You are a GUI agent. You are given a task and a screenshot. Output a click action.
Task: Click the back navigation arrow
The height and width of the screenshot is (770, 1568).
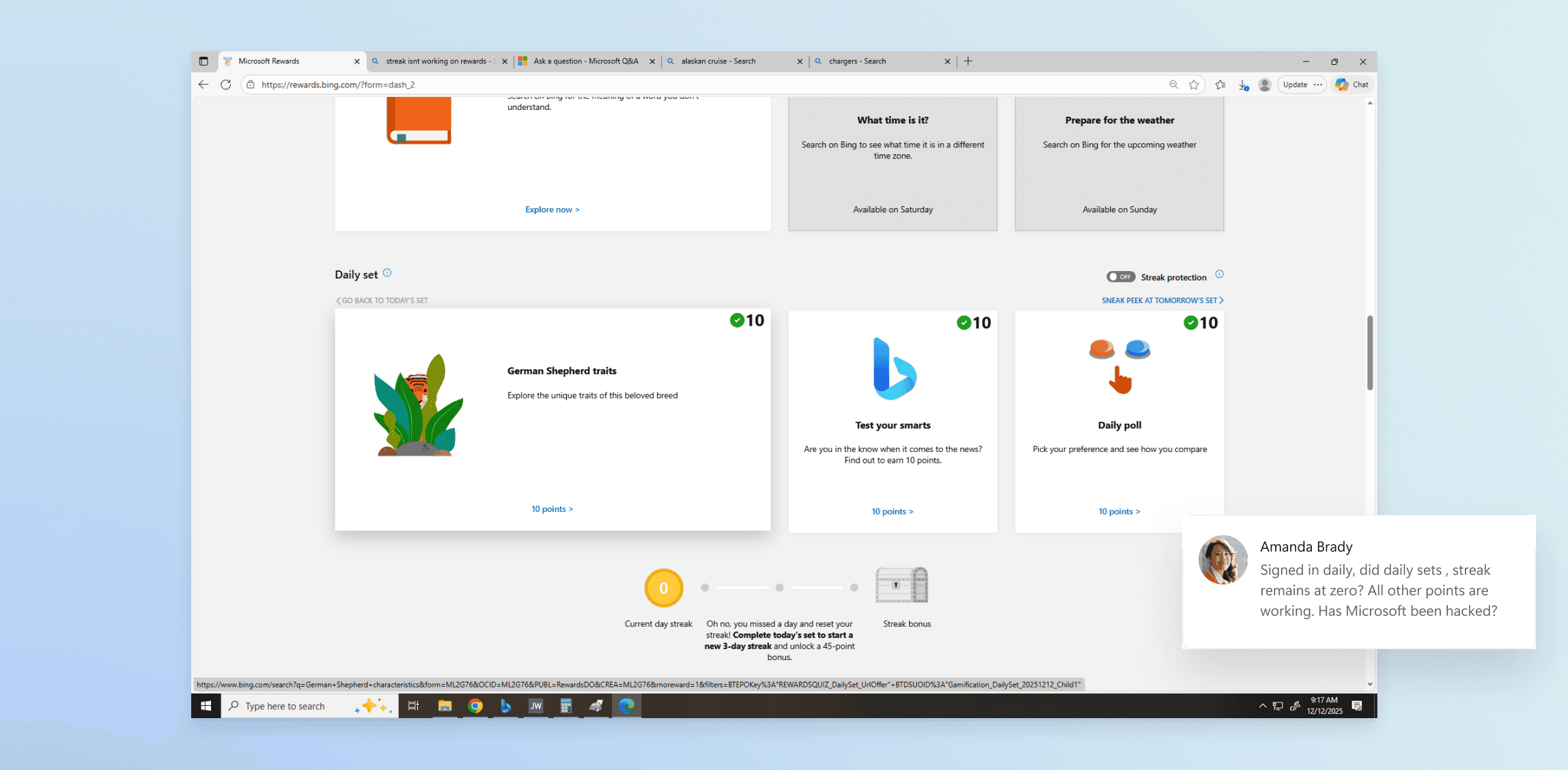point(204,85)
